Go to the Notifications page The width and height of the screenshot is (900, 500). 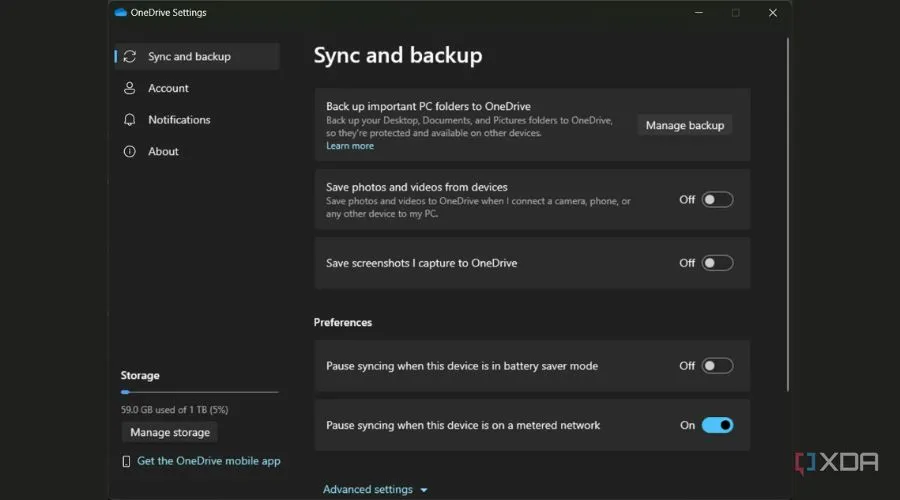click(x=179, y=120)
